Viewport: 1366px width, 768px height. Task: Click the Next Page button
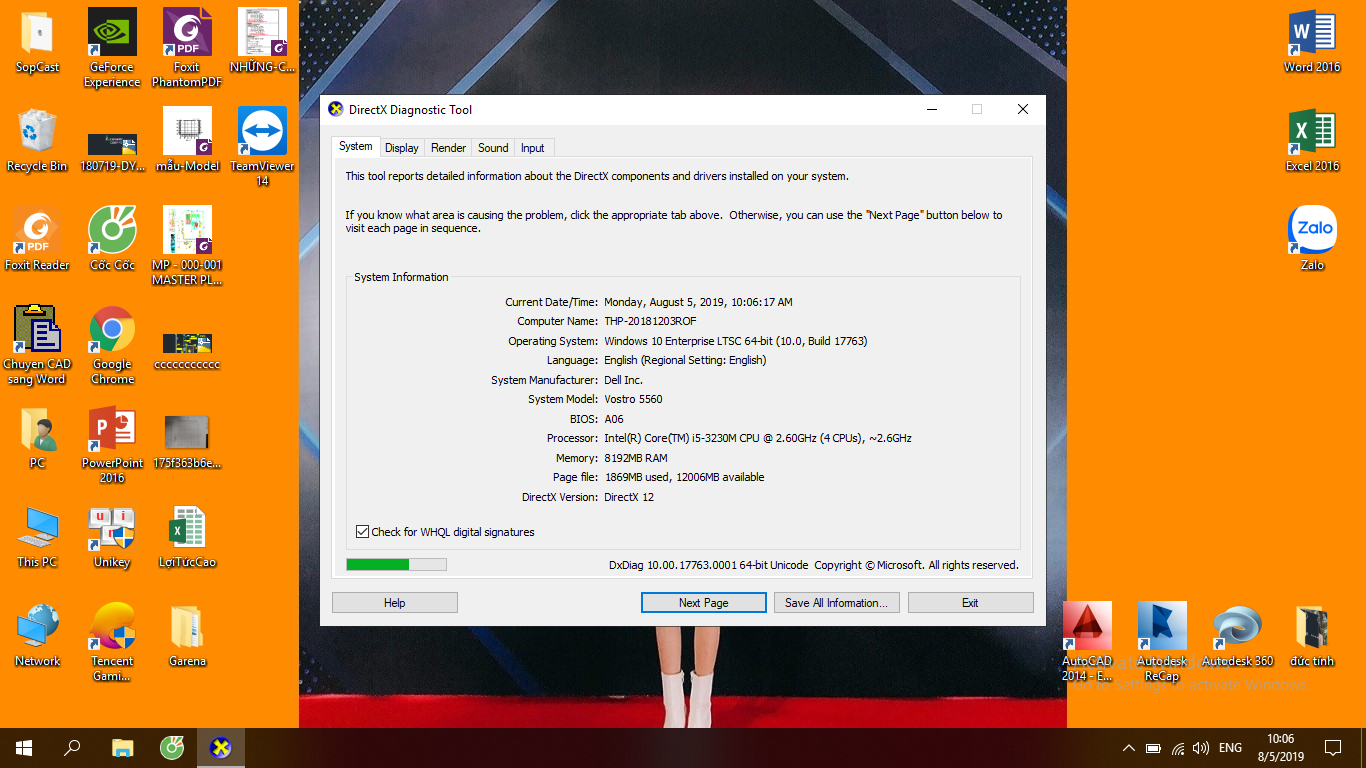(x=703, y=603)
